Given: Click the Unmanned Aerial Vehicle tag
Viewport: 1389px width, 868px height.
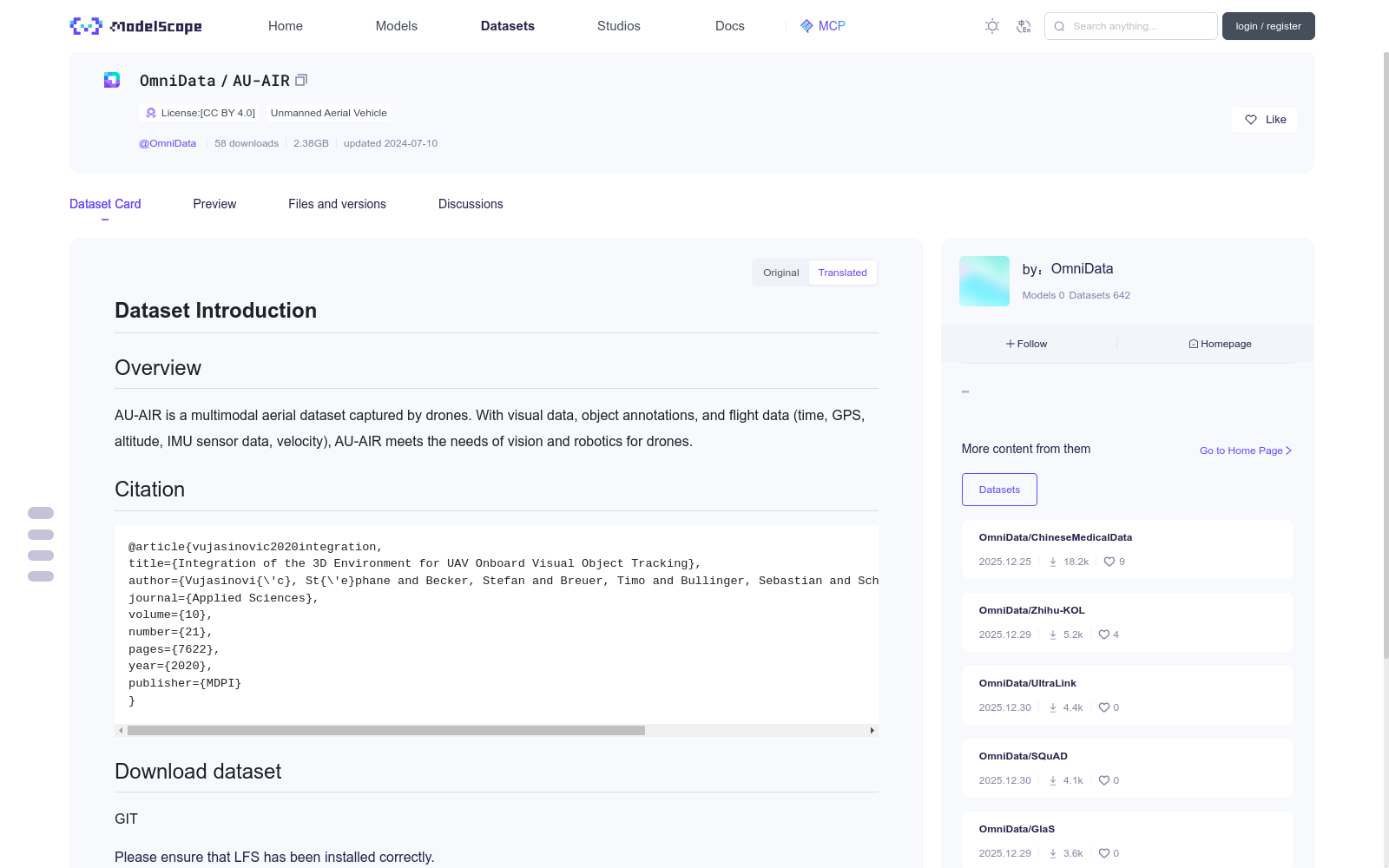Looking at the screenshot, I should (x=329, y=113).
